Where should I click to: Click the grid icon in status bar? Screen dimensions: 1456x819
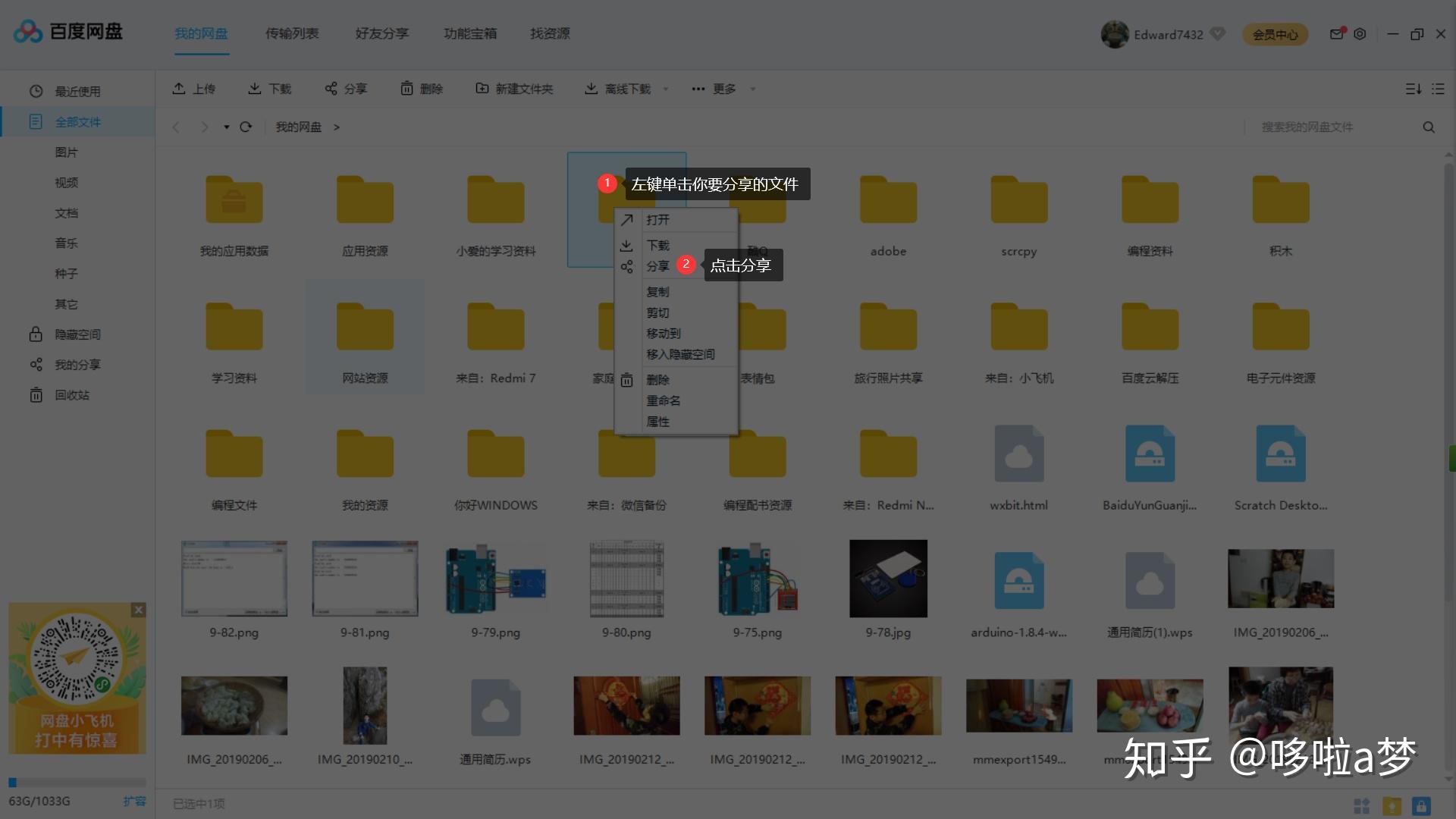point(1362,805)
